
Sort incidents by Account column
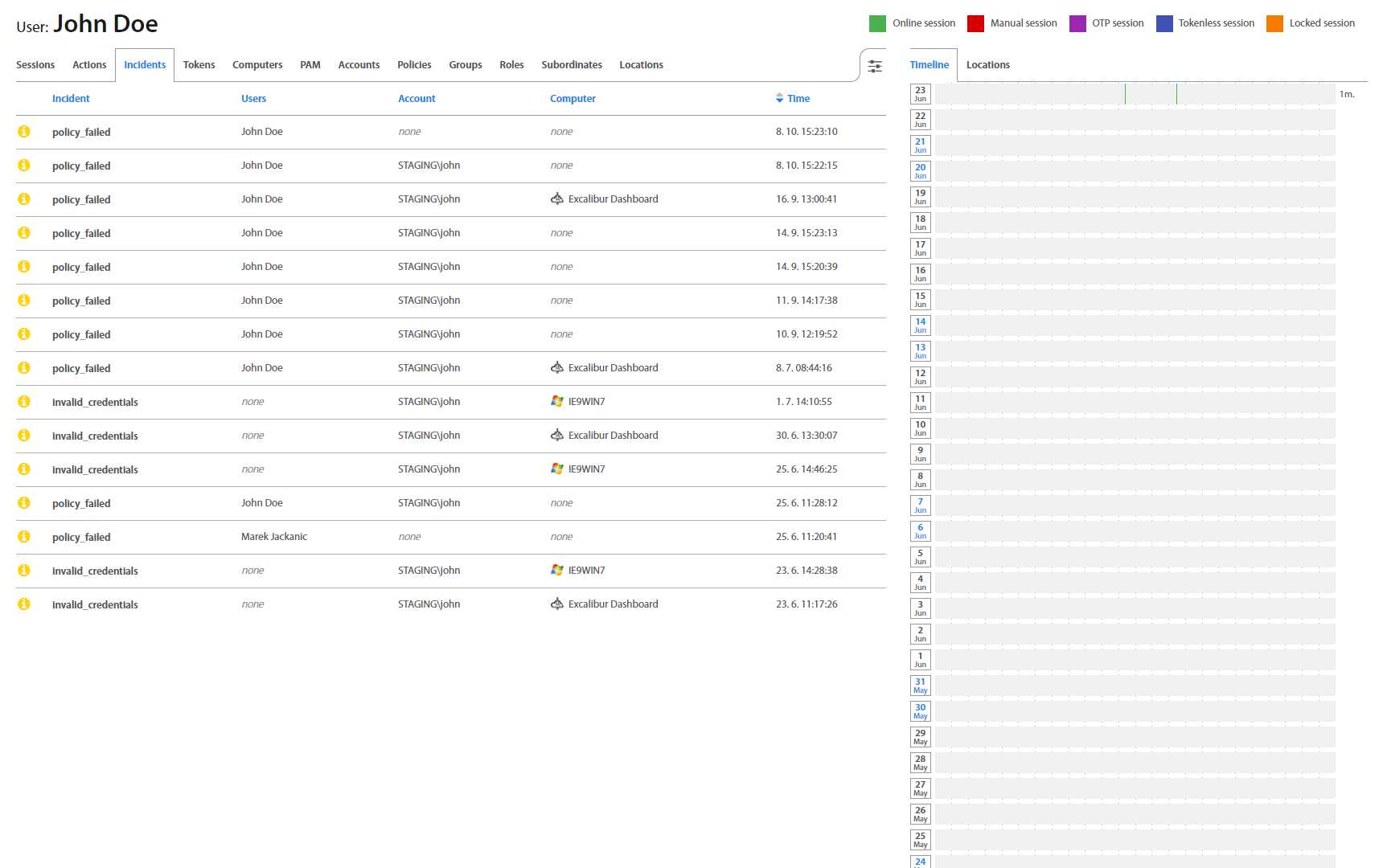click(417, 98)
